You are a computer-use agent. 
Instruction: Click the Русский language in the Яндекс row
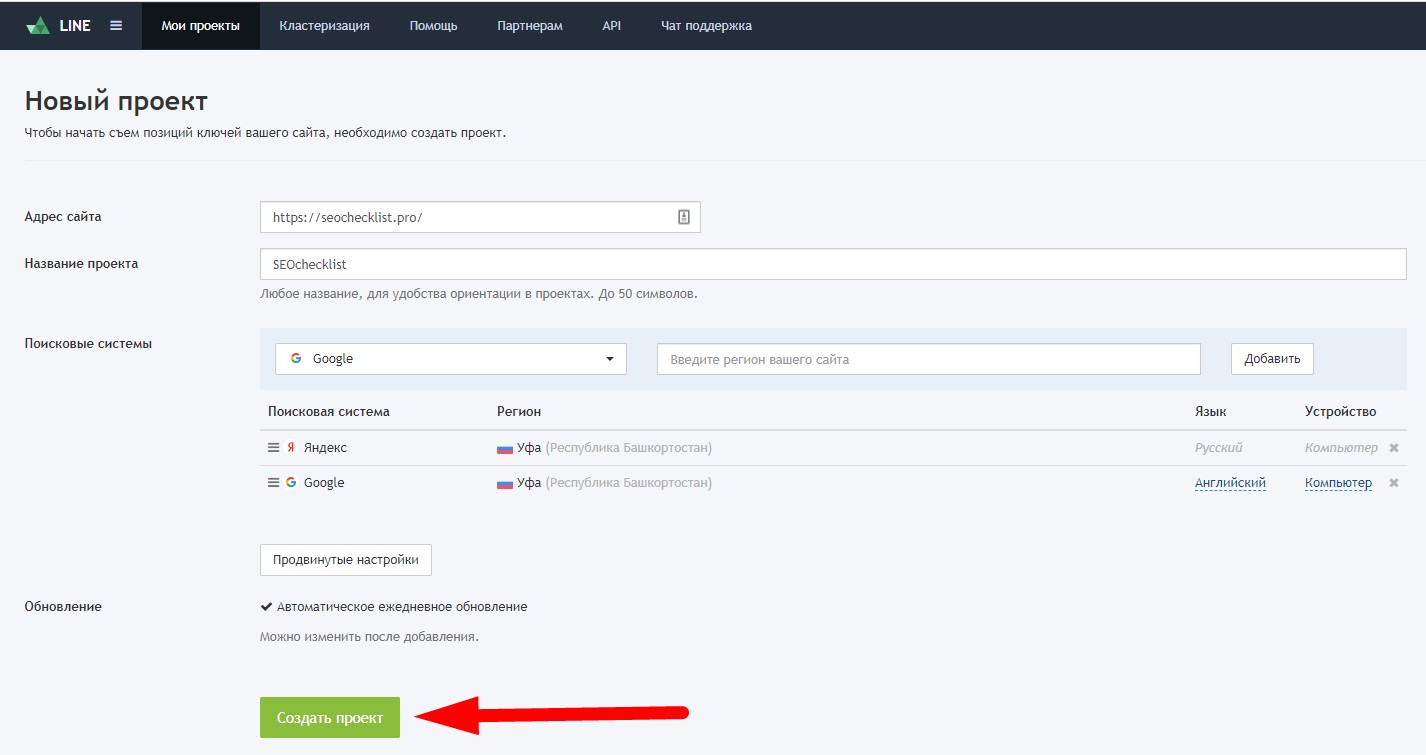click(1219, 448)
